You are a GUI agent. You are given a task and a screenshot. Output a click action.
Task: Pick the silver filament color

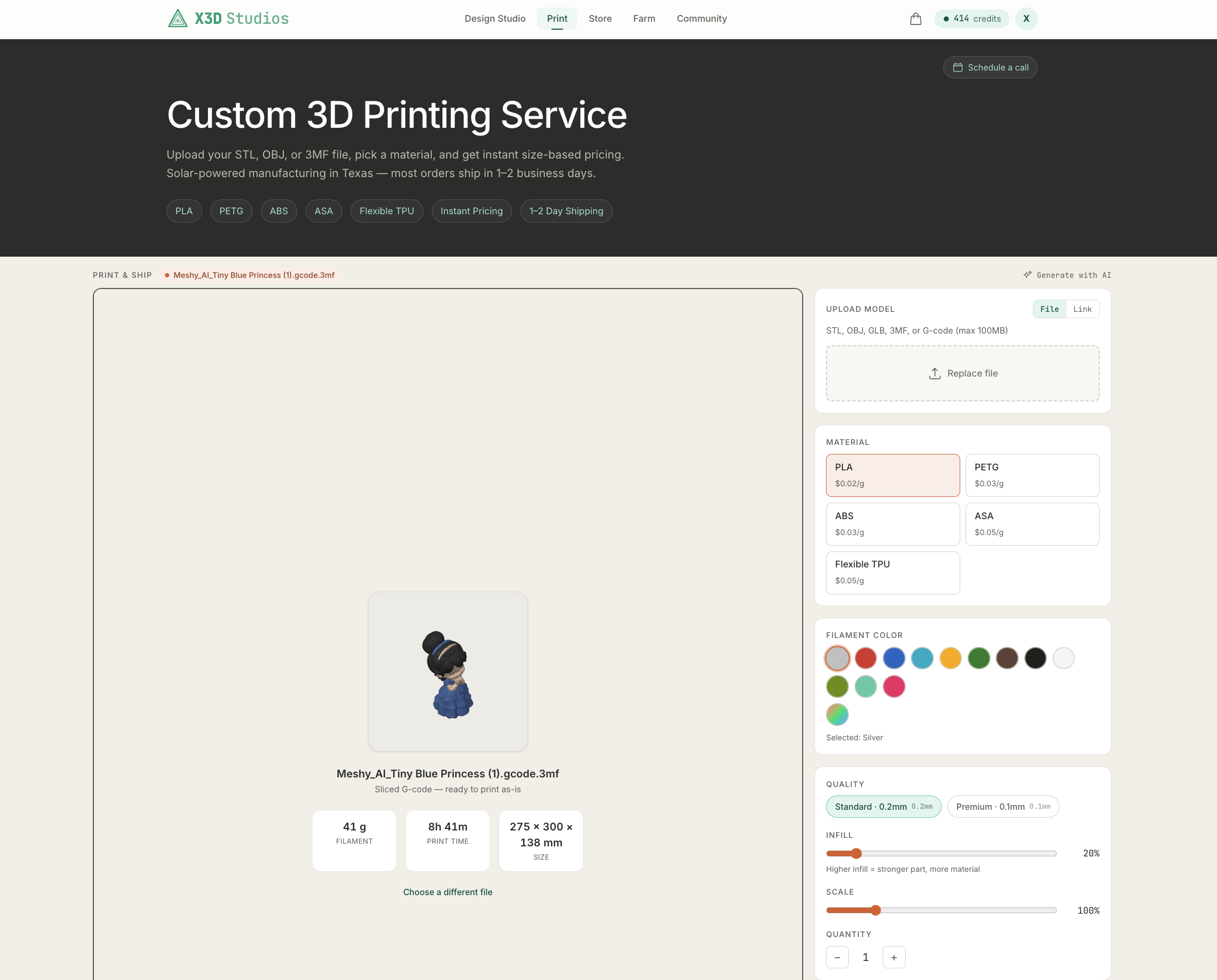(837, 658)
